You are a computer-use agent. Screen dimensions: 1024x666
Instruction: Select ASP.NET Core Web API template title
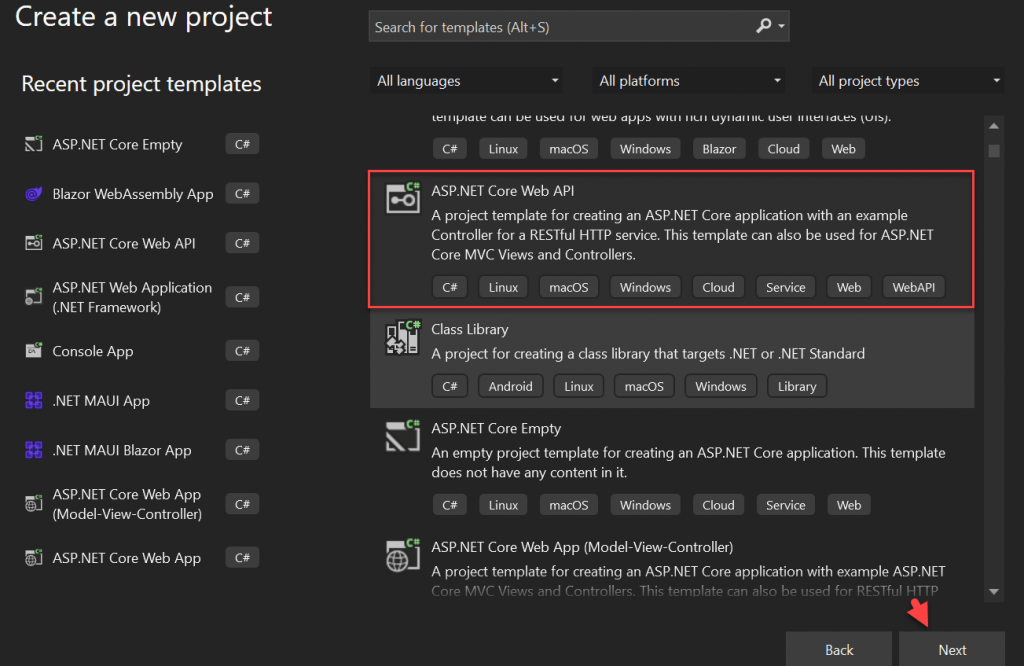[x=502, y=191]
